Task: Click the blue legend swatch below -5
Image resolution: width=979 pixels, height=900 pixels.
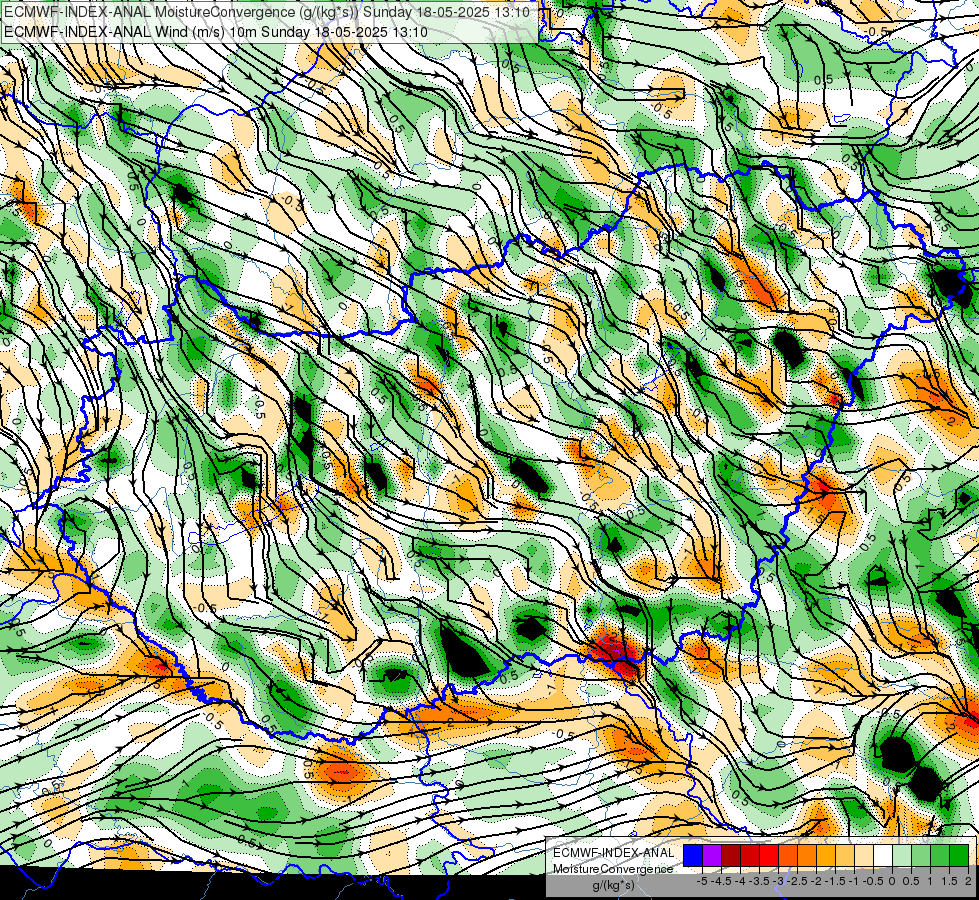Action: (x=693, y=856)
